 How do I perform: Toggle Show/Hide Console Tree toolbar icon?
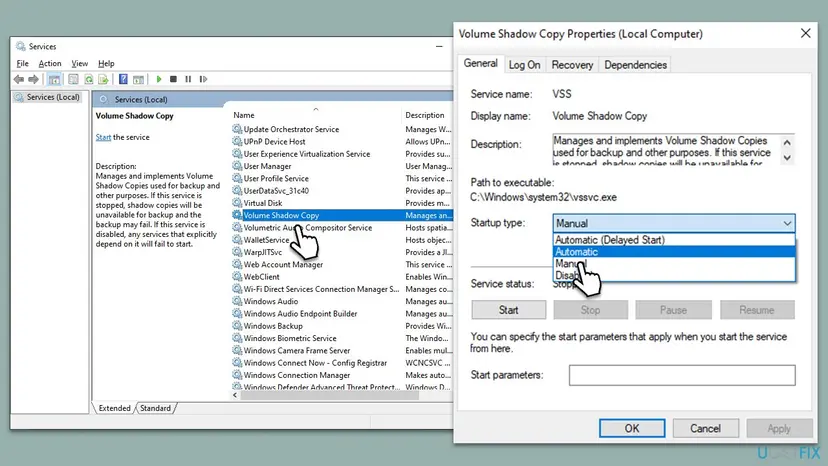click(x=54, y=79)
